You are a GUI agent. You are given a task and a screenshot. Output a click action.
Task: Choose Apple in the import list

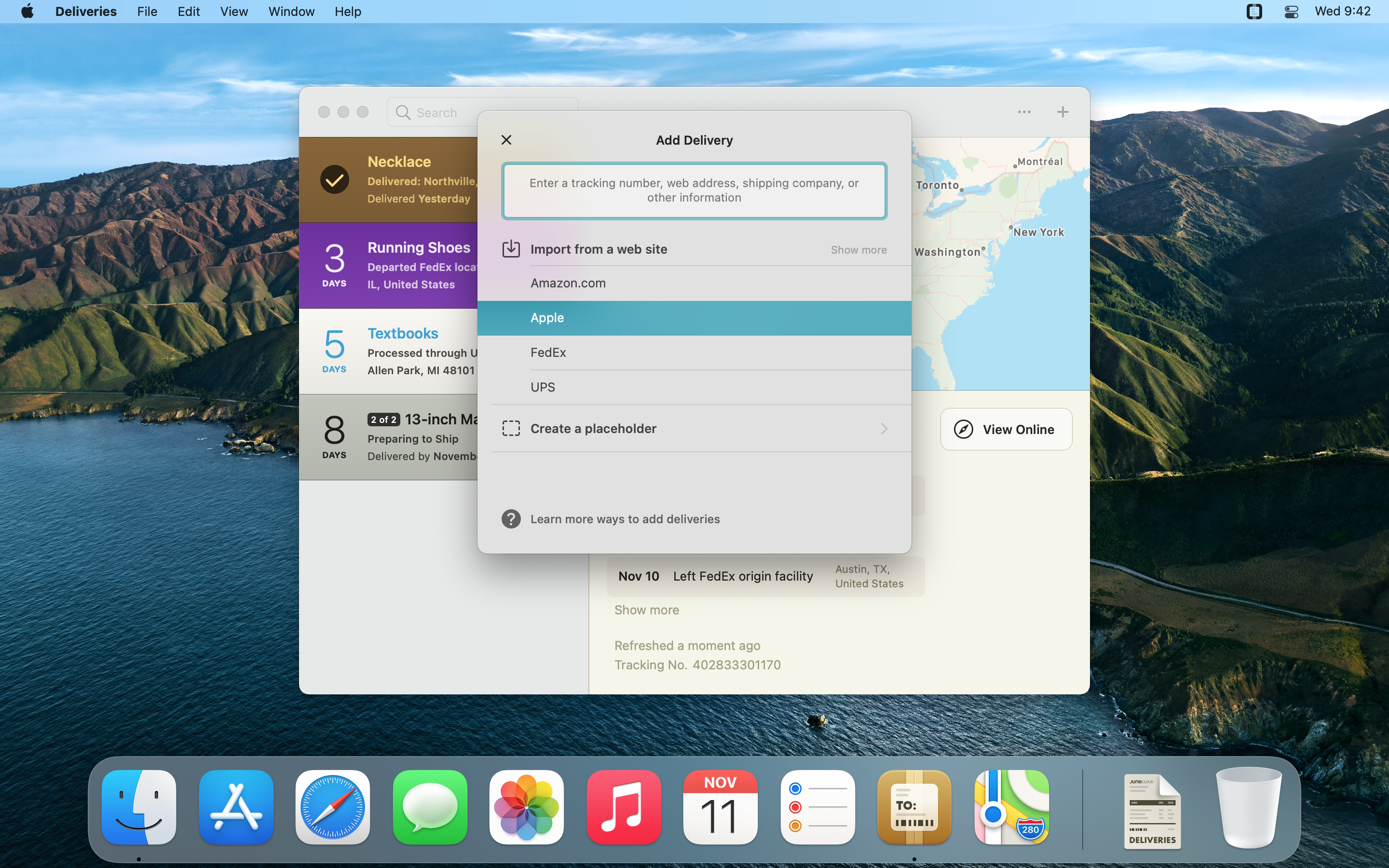click(x=694, y=317)
